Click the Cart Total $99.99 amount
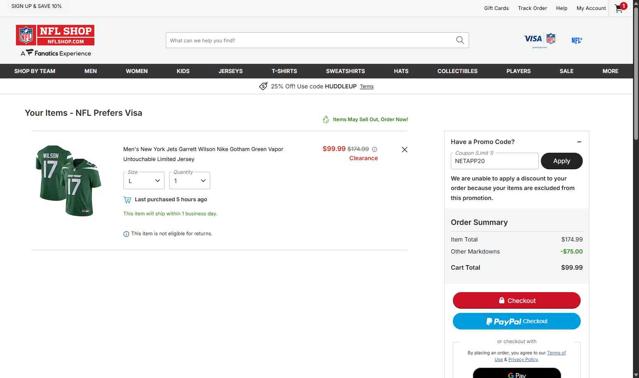The image size is (639, 378). [x=572, y=268]
